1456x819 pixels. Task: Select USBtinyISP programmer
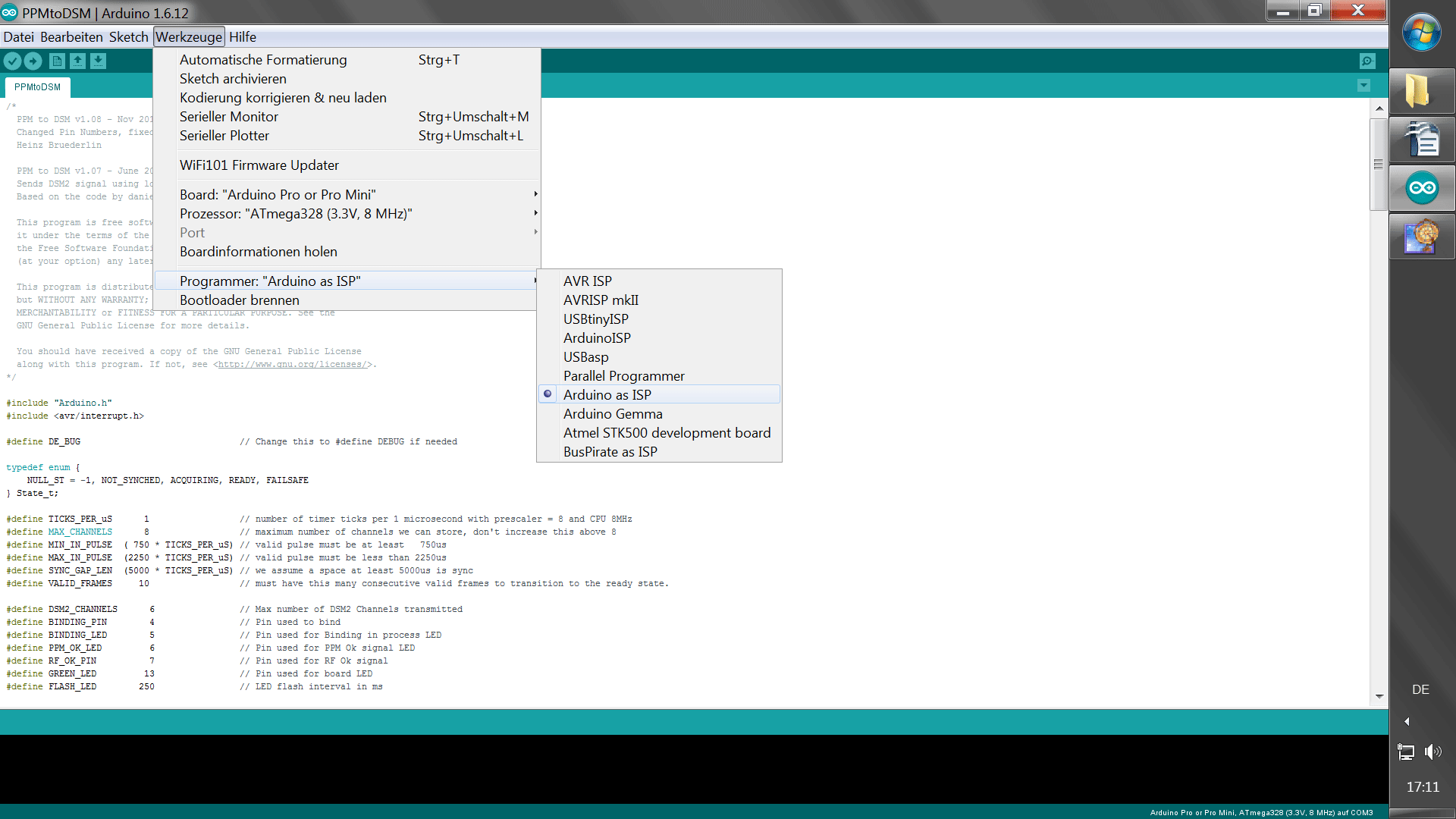coord(659,319)
